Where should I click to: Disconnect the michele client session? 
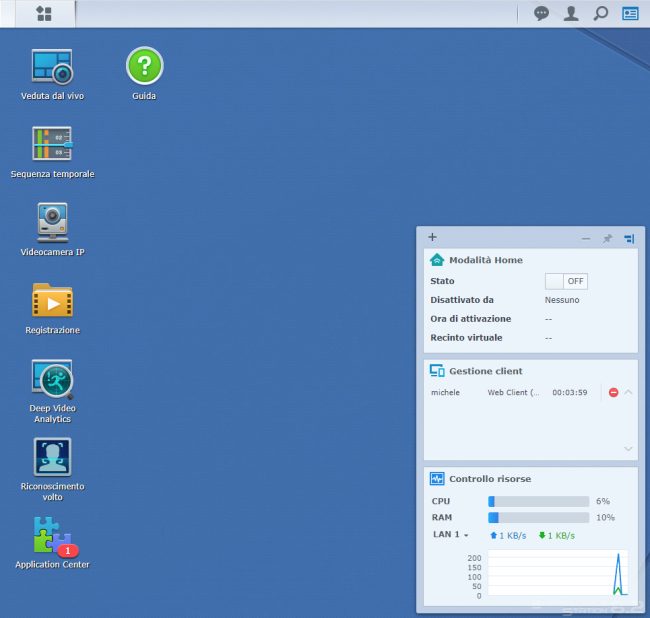(613, 392)
